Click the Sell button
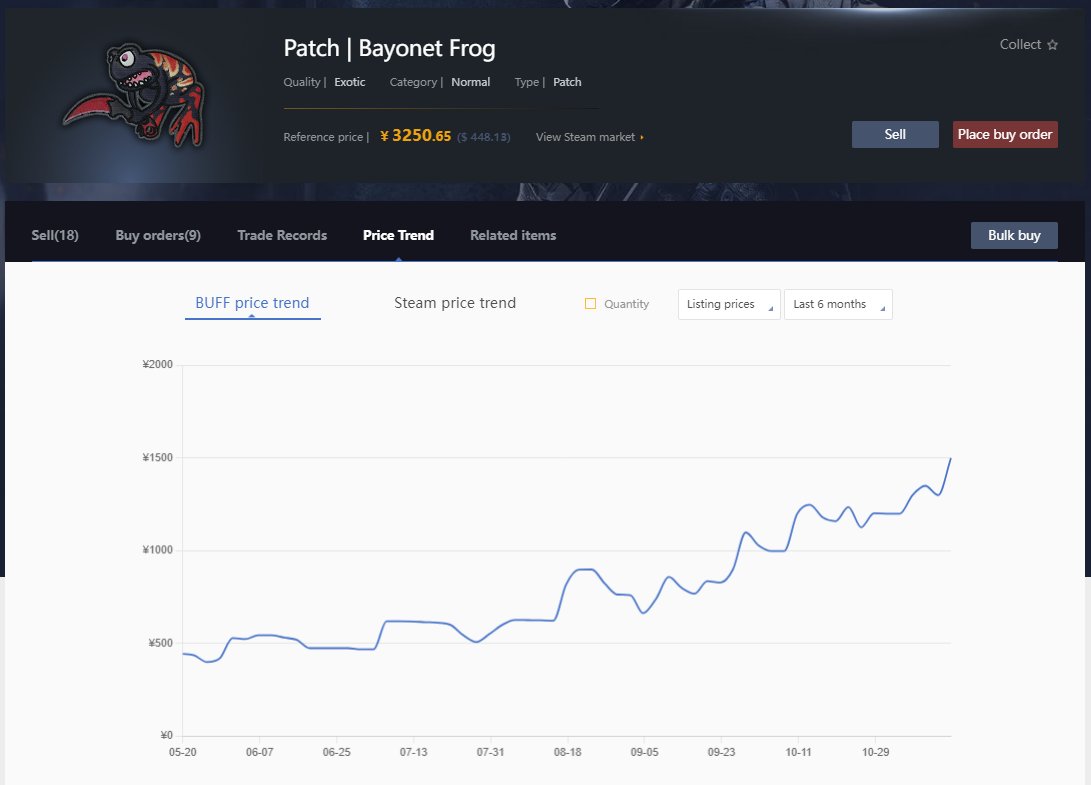The width and height of the screenshot is (1091, 785). pyautogui.click(x=895, y=134)
